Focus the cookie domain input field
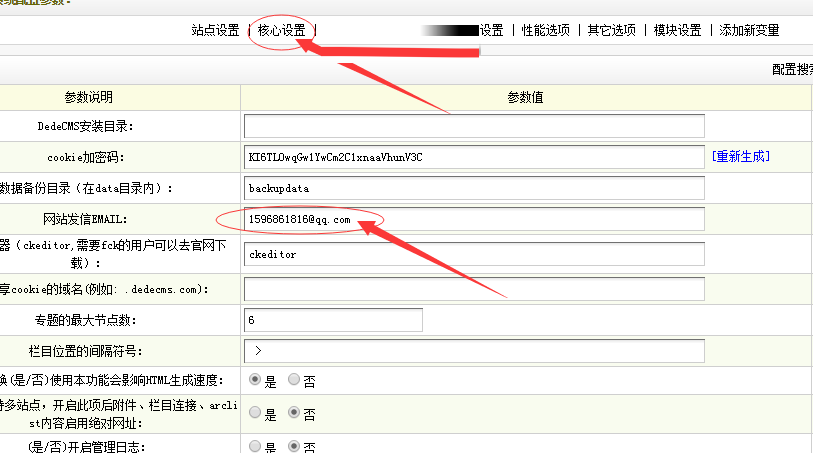The image size is (813, 453). point(474,289)
